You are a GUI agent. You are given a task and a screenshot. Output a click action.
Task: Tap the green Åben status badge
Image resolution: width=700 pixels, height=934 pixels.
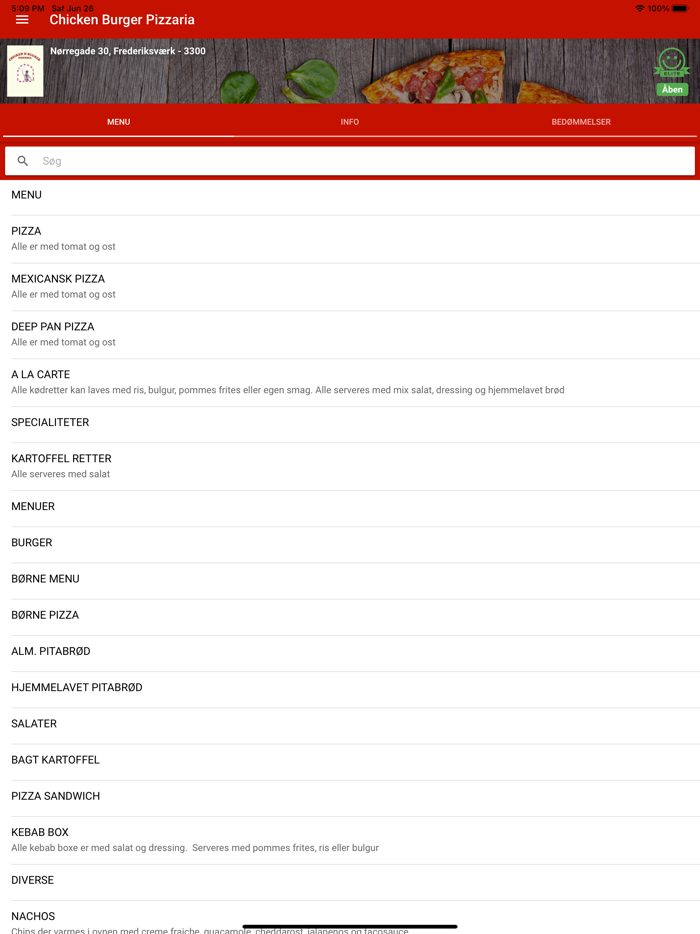pyautogui.click(x=672, y=89)
